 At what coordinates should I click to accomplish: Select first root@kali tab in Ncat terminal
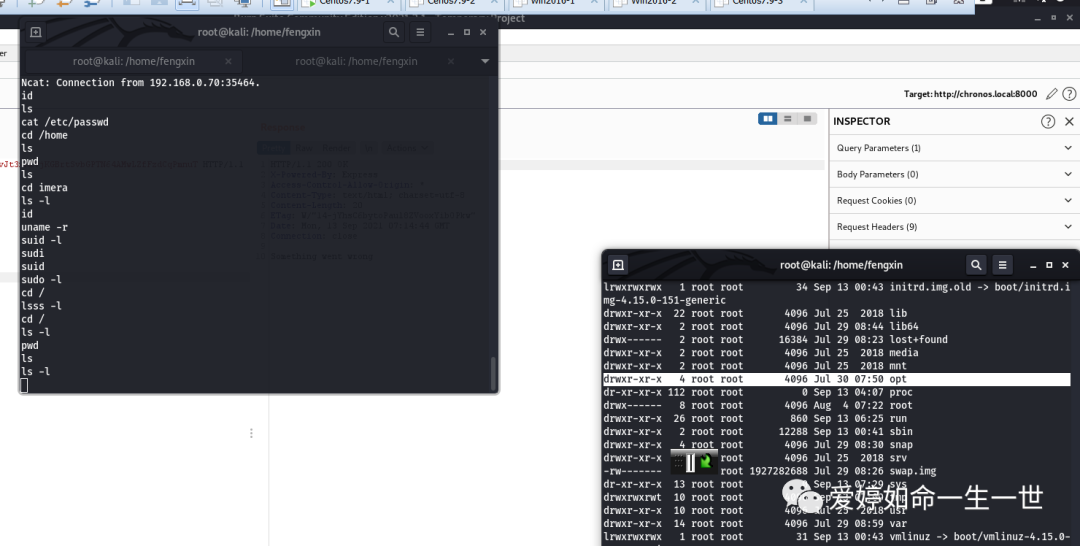coord(134,61)
